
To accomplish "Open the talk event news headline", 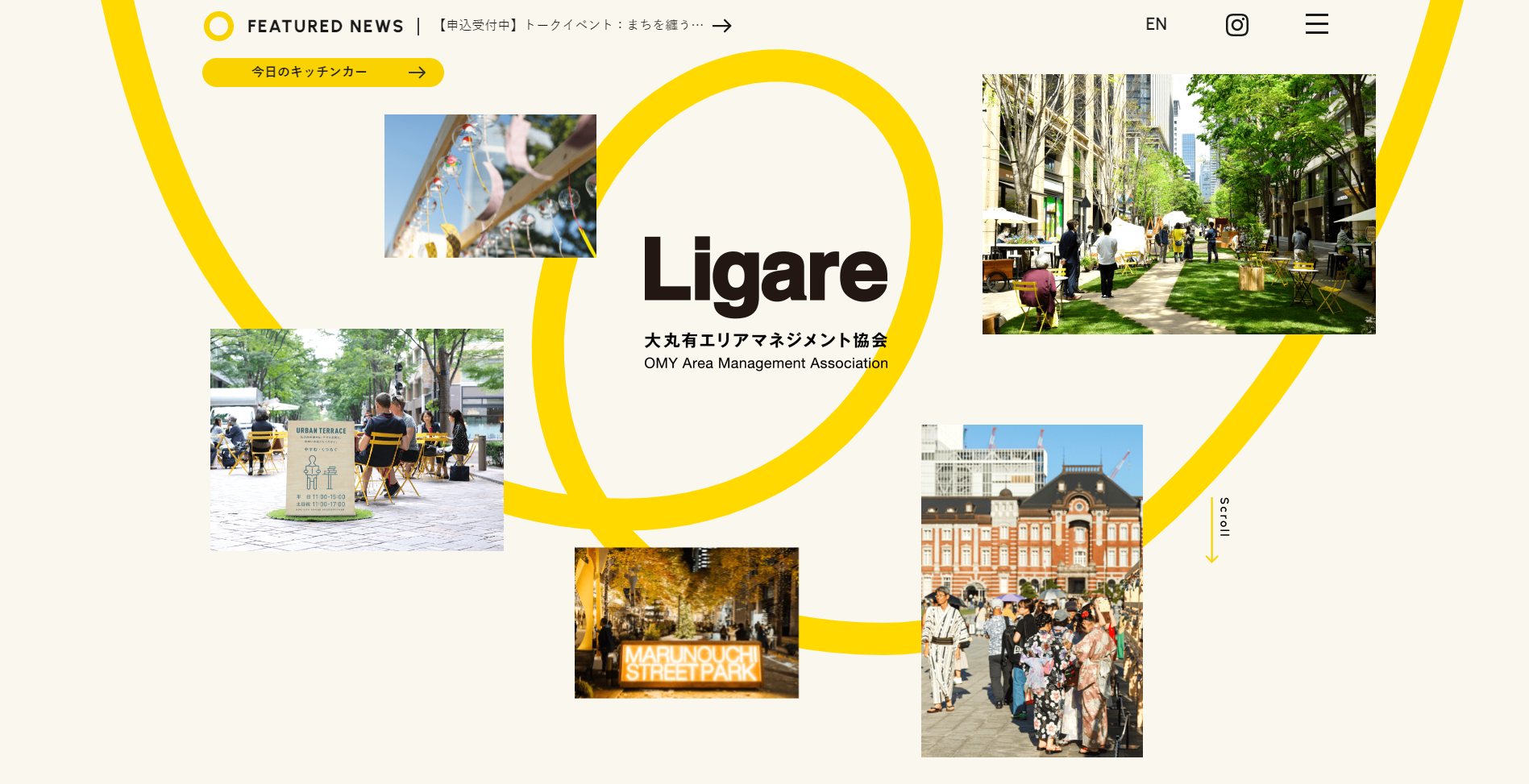I will (x=571, y=26).
